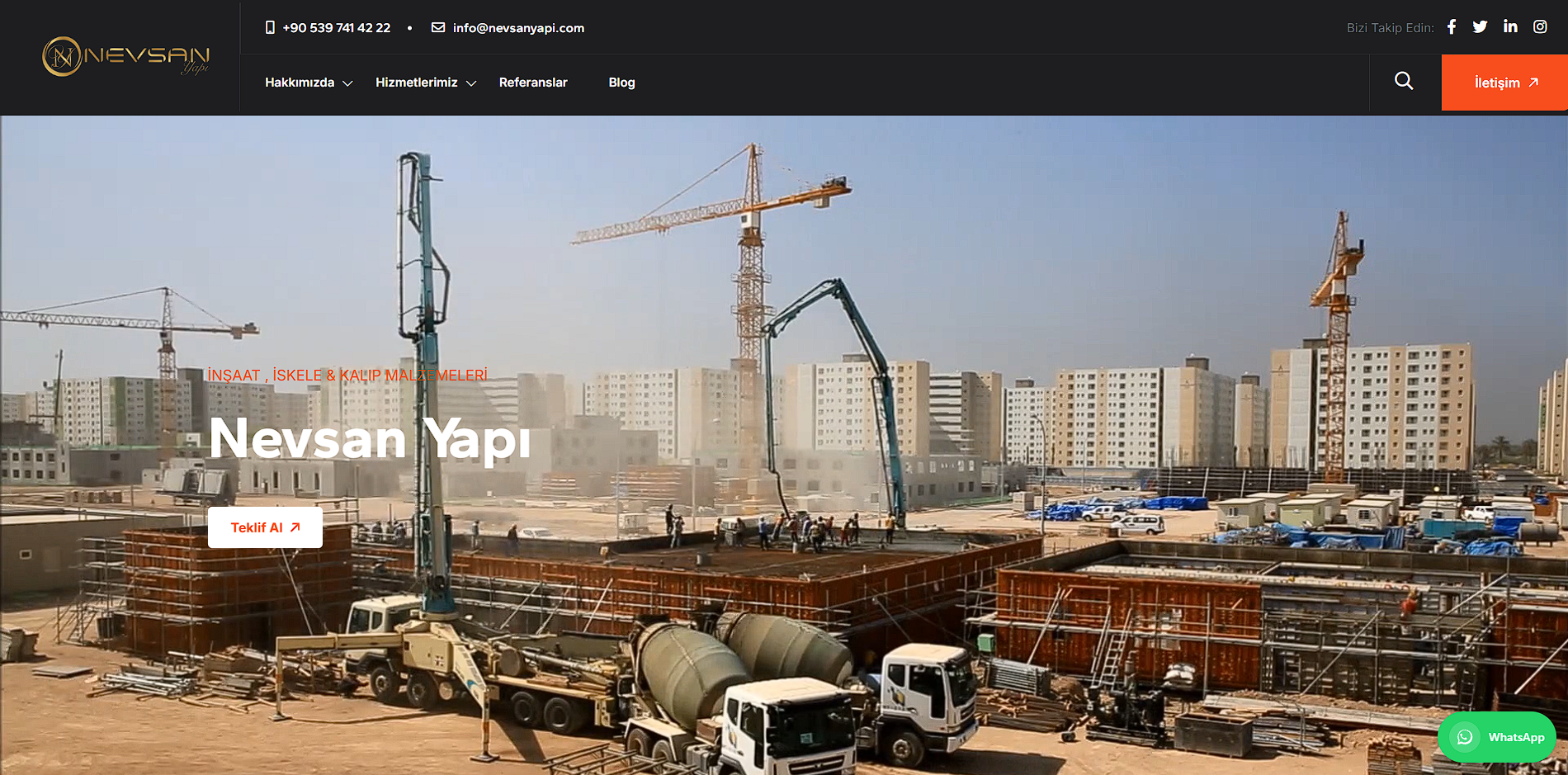This screenshot has width=1568, height=775.
Task: Expand the Hakkımızda dropdown chevron
Action: pyautogui.click(x=347, y=83)
